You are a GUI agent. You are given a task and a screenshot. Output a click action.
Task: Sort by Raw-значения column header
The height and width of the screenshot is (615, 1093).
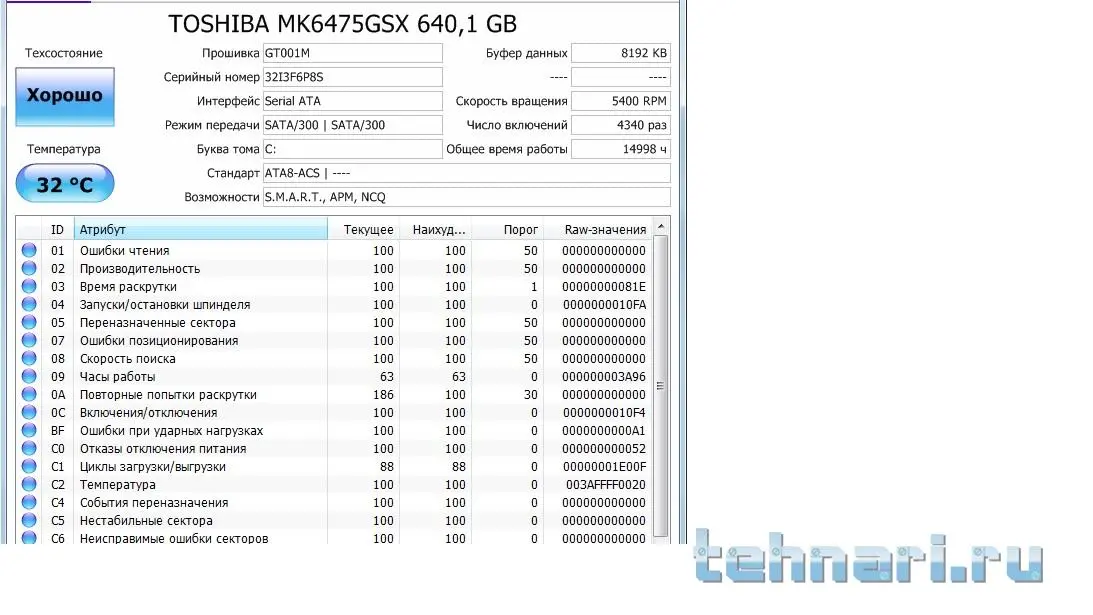597,229
